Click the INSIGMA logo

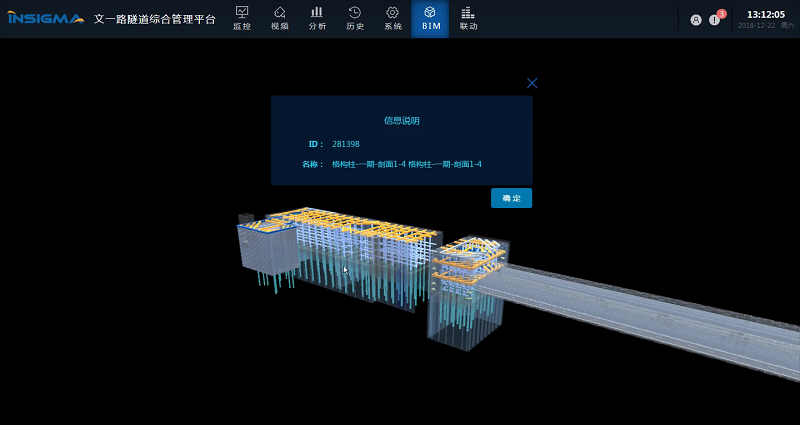(x=46, y=19)
